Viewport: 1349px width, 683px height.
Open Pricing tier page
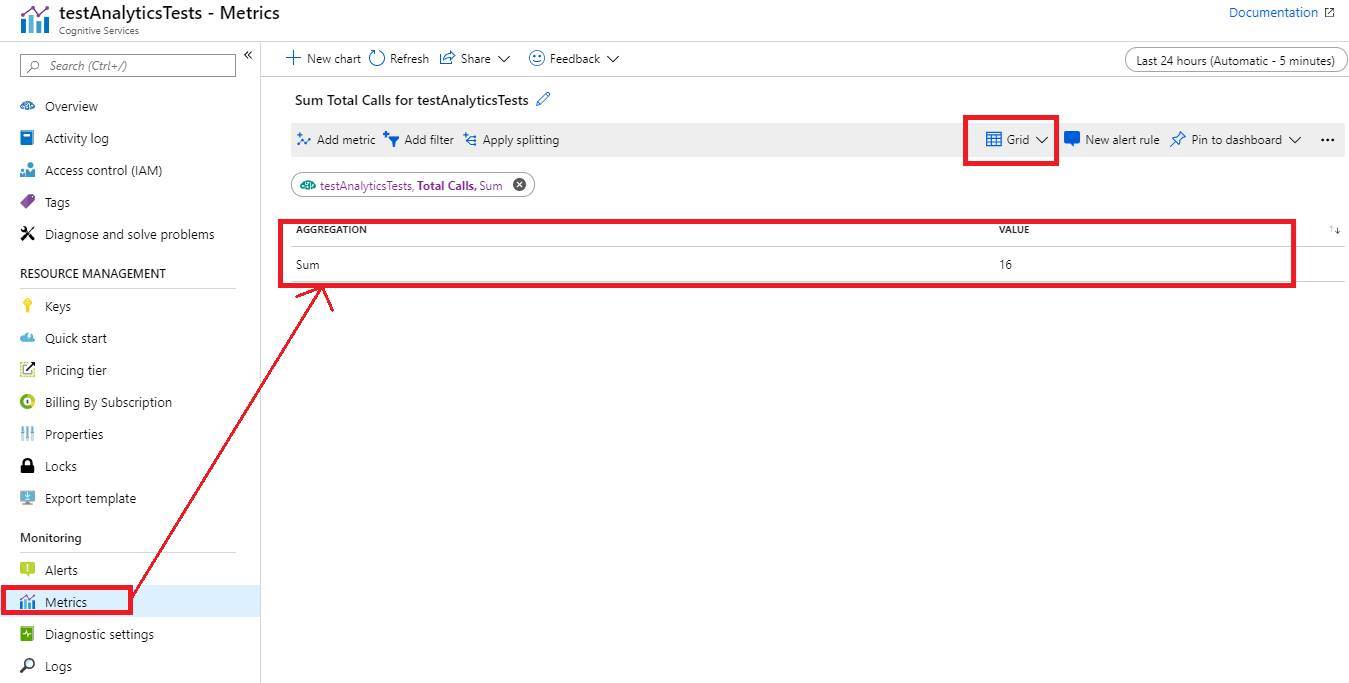(x=76, y=370)
